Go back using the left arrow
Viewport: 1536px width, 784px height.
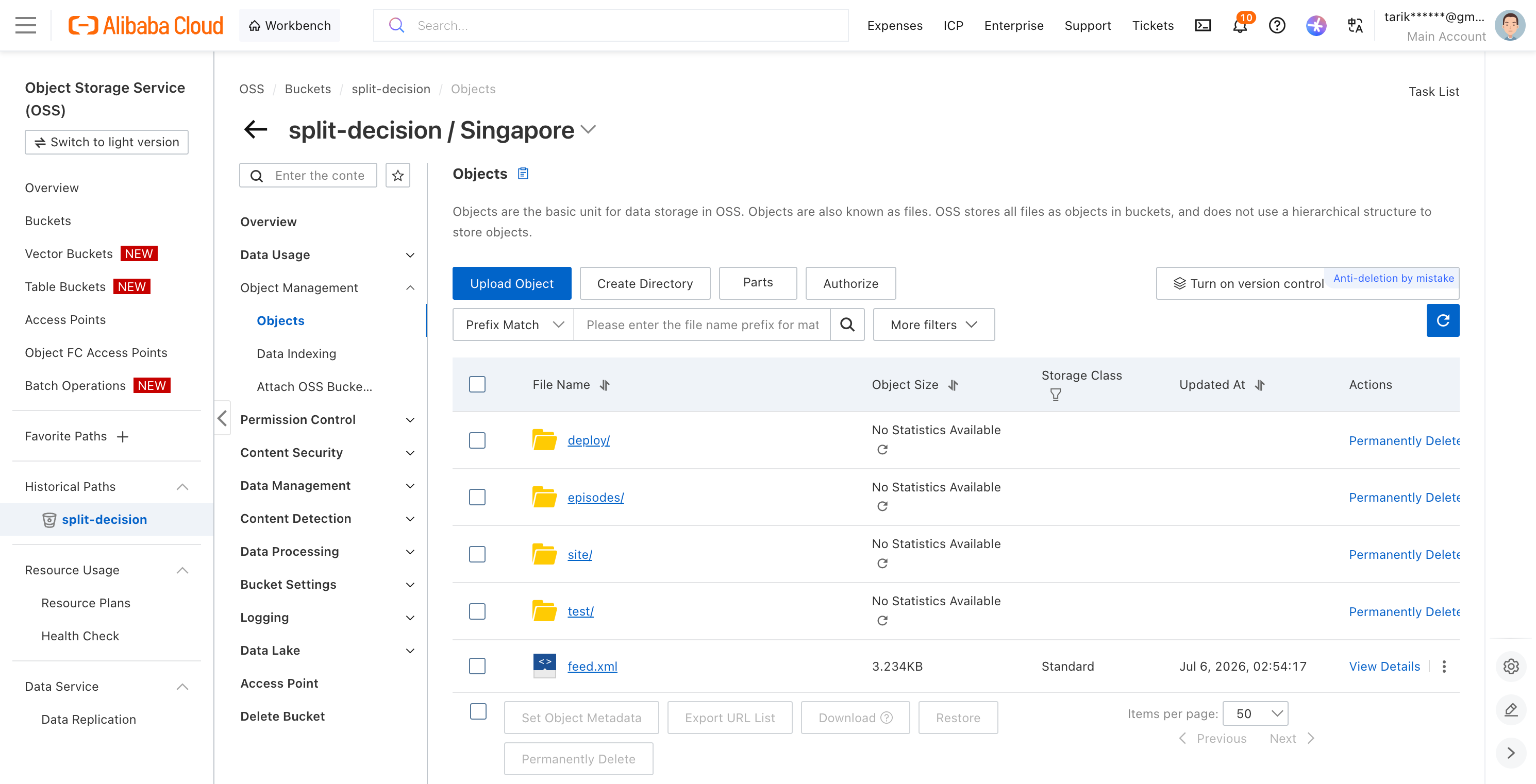(x=256, y=129)
